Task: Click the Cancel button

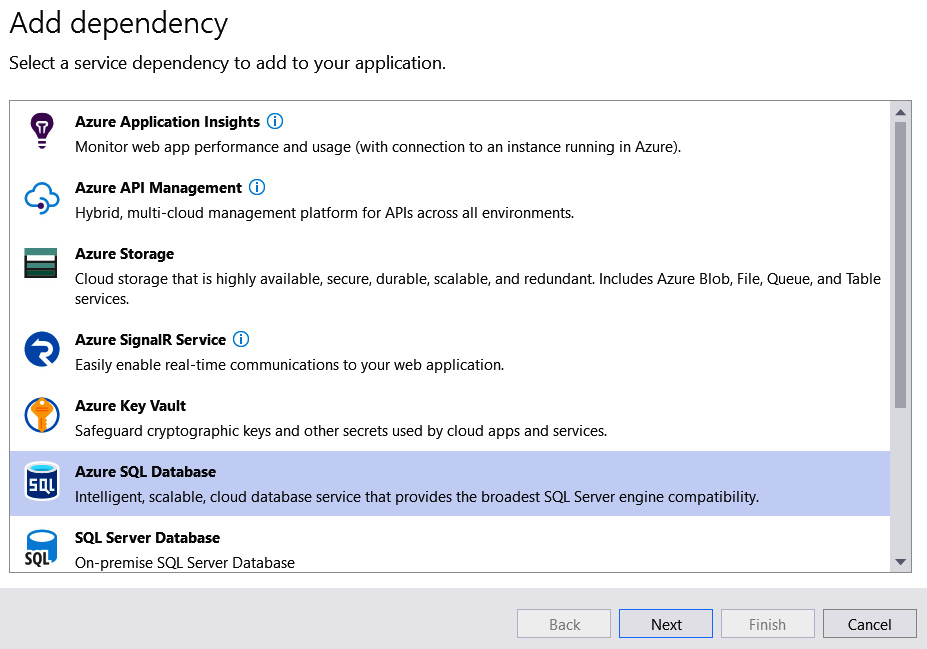Action: point(869,623)
